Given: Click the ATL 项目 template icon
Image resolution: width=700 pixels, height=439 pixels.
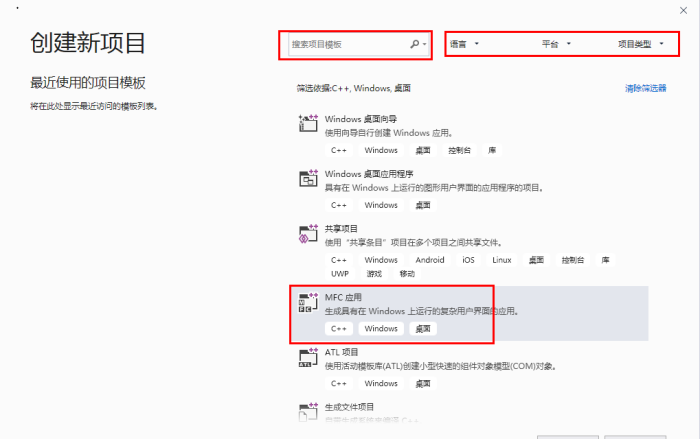Looking at the screenshot, I should pyautogui.click(x=308, y=357).
